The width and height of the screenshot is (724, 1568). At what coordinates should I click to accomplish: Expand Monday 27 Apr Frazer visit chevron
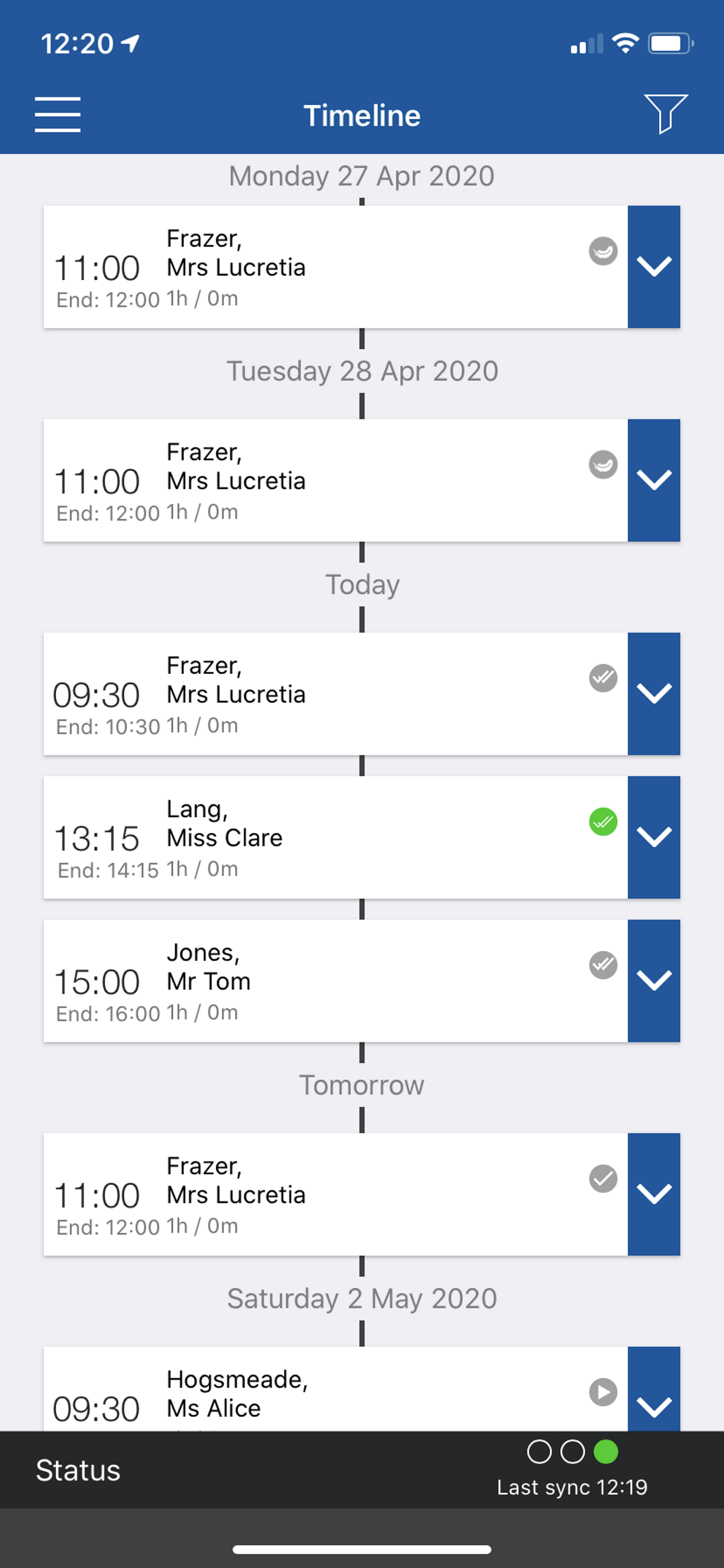[x=654, y=267]
